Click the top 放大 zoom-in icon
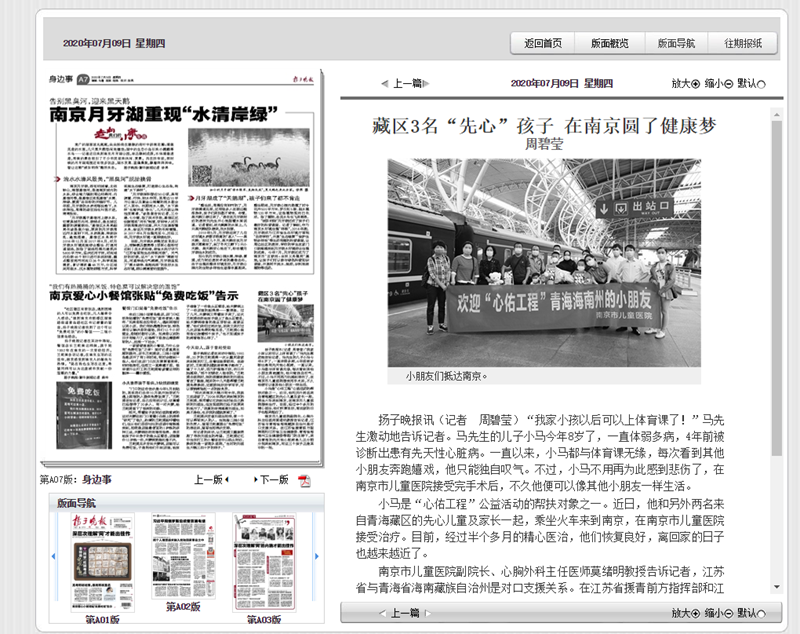800x634 pixels. coord(696,84)
